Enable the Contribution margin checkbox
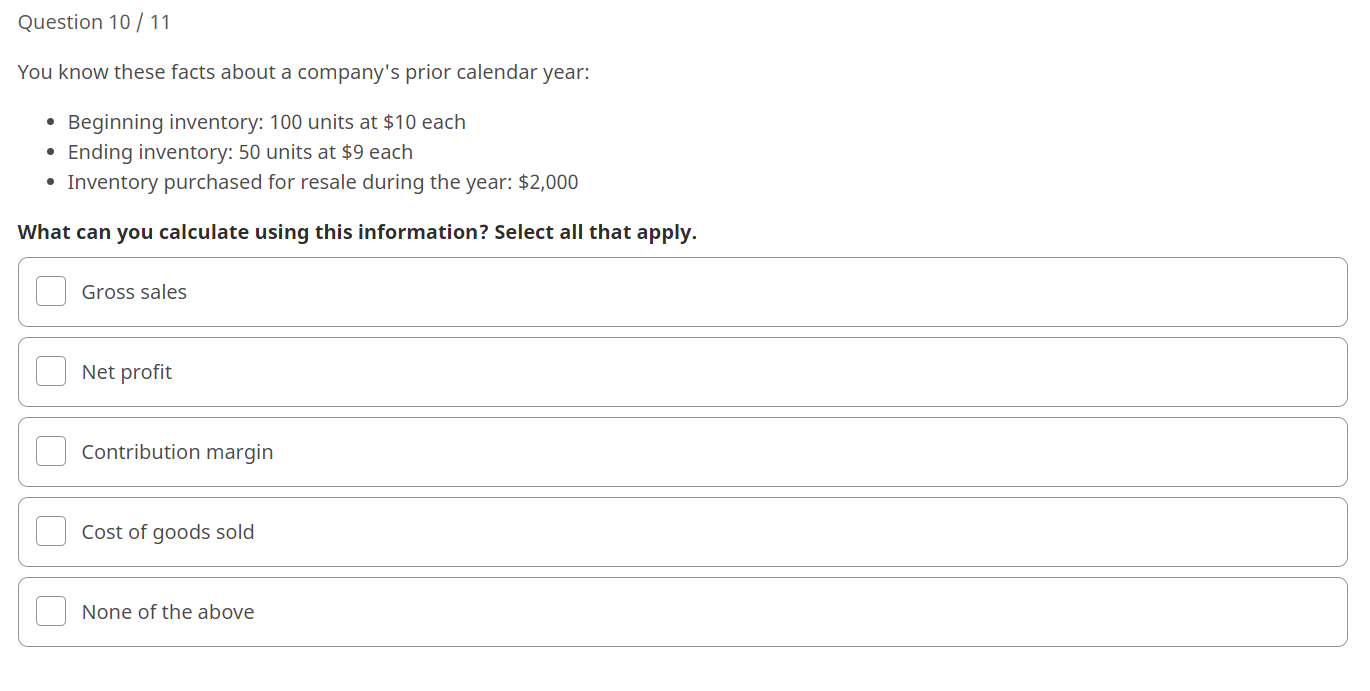 point(51,452)
